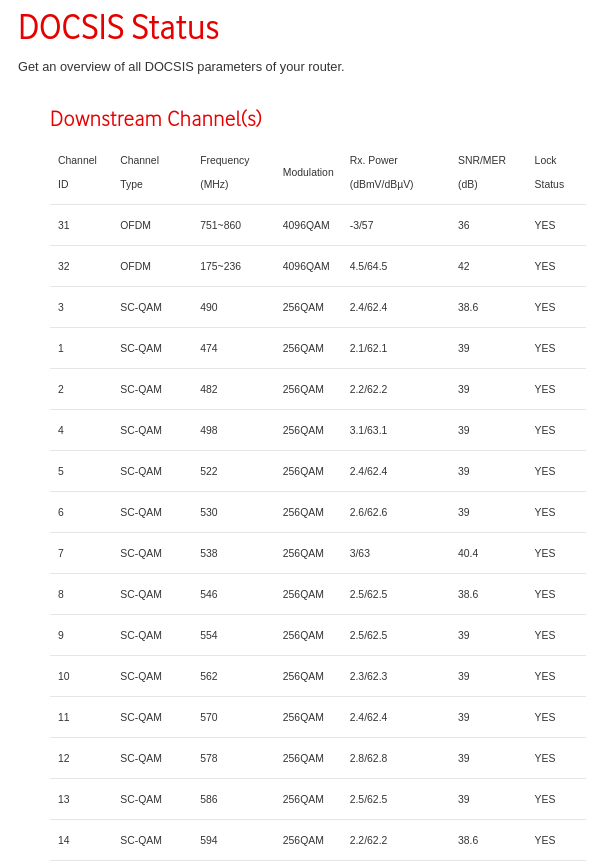Click the 4.5/64.5 Rx power value
Viewport: 600px width, 867px height.
point(368,266)
